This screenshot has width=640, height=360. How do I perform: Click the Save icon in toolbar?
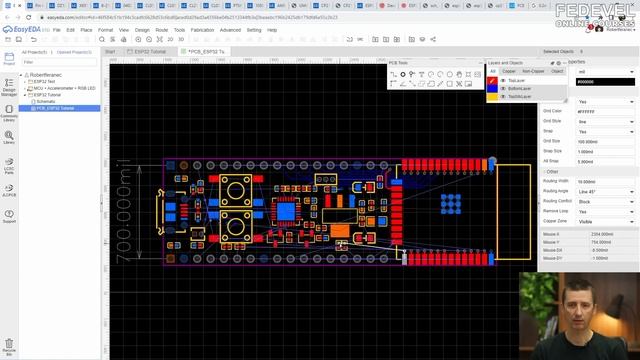[x=19, y=40]
